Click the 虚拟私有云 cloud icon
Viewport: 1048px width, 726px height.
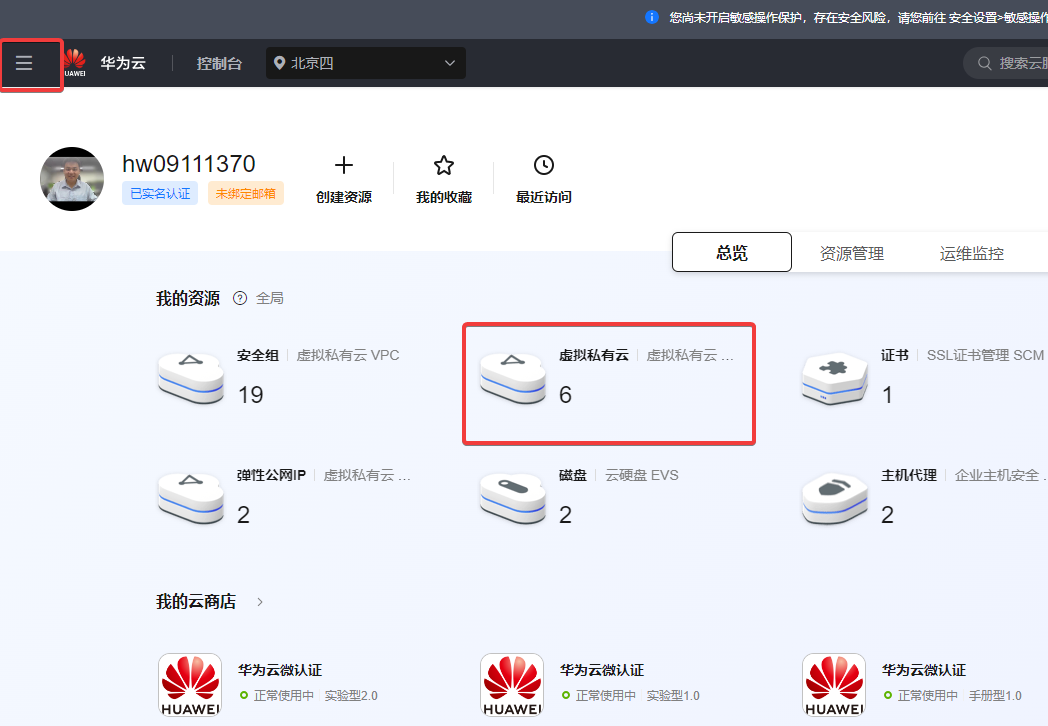513,378
